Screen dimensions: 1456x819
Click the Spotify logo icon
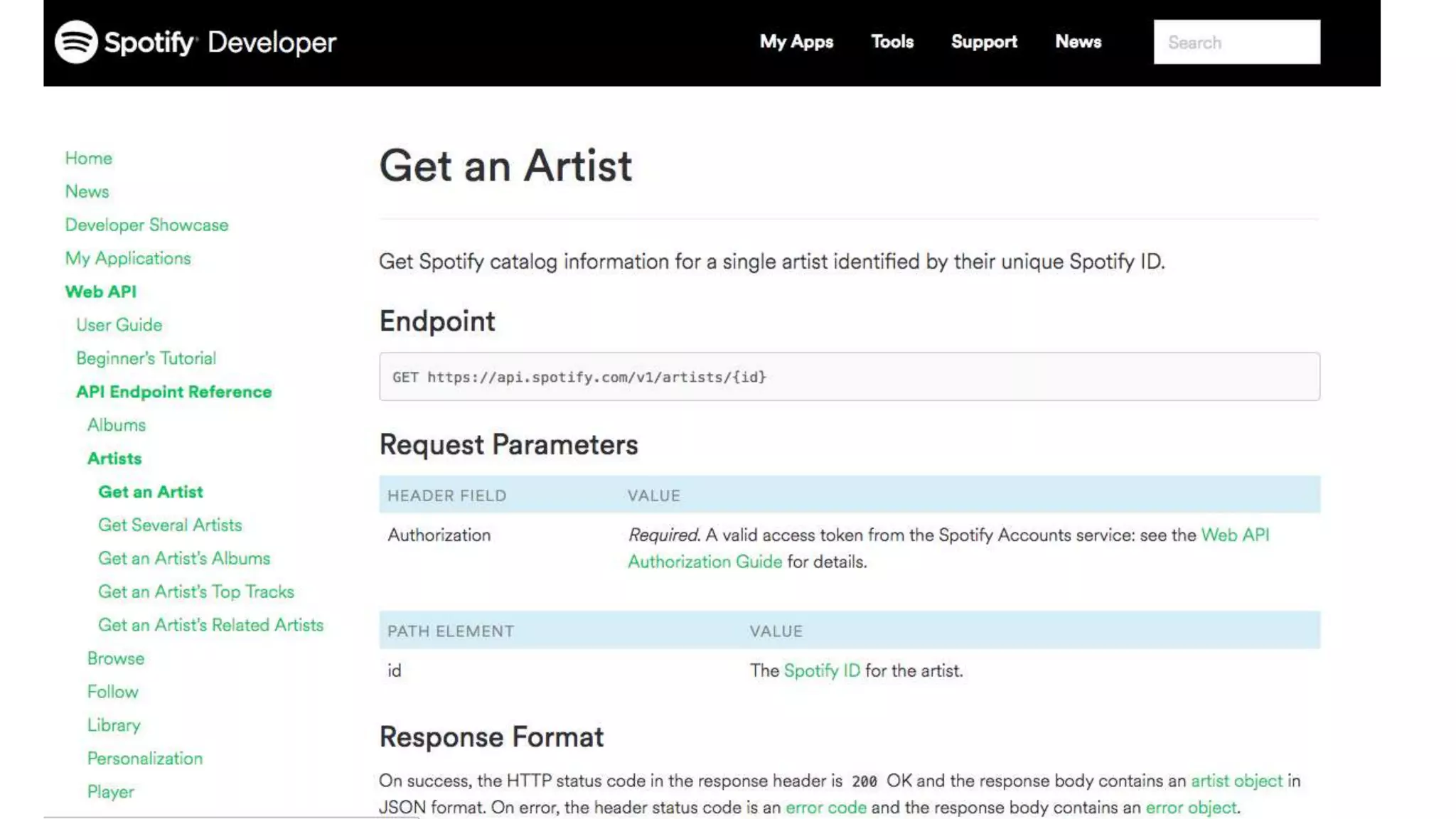pyautogui.click(x=76, y=42)
